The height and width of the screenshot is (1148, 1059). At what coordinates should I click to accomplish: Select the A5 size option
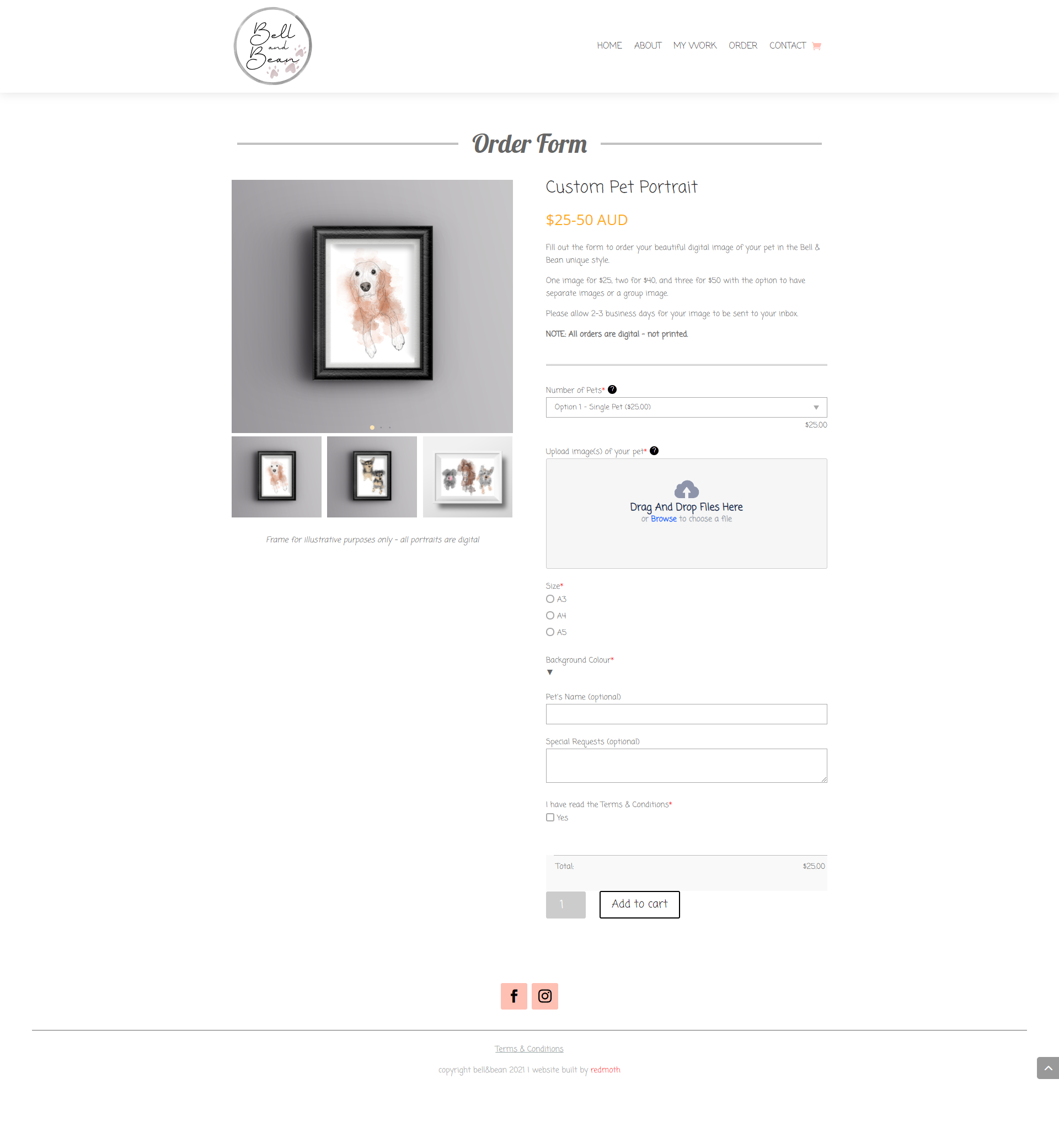click(550, 632)
